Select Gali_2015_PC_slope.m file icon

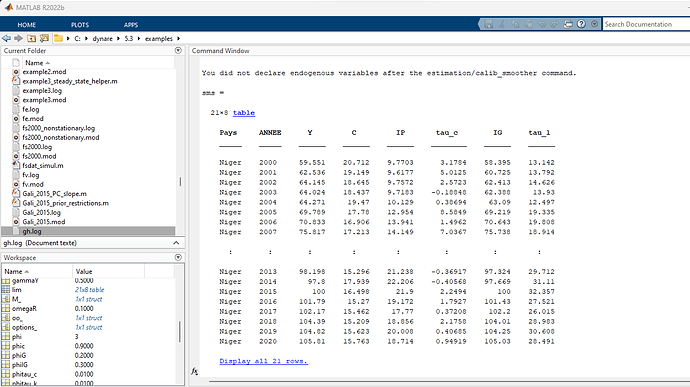tap(16, 193)
